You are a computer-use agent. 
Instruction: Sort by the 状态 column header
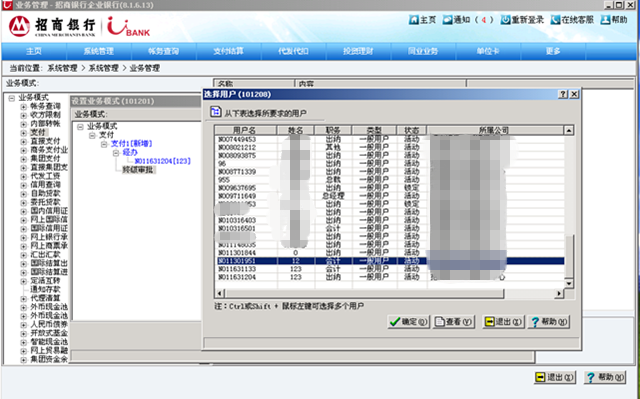pyautogui.click(x=412, y=131)
